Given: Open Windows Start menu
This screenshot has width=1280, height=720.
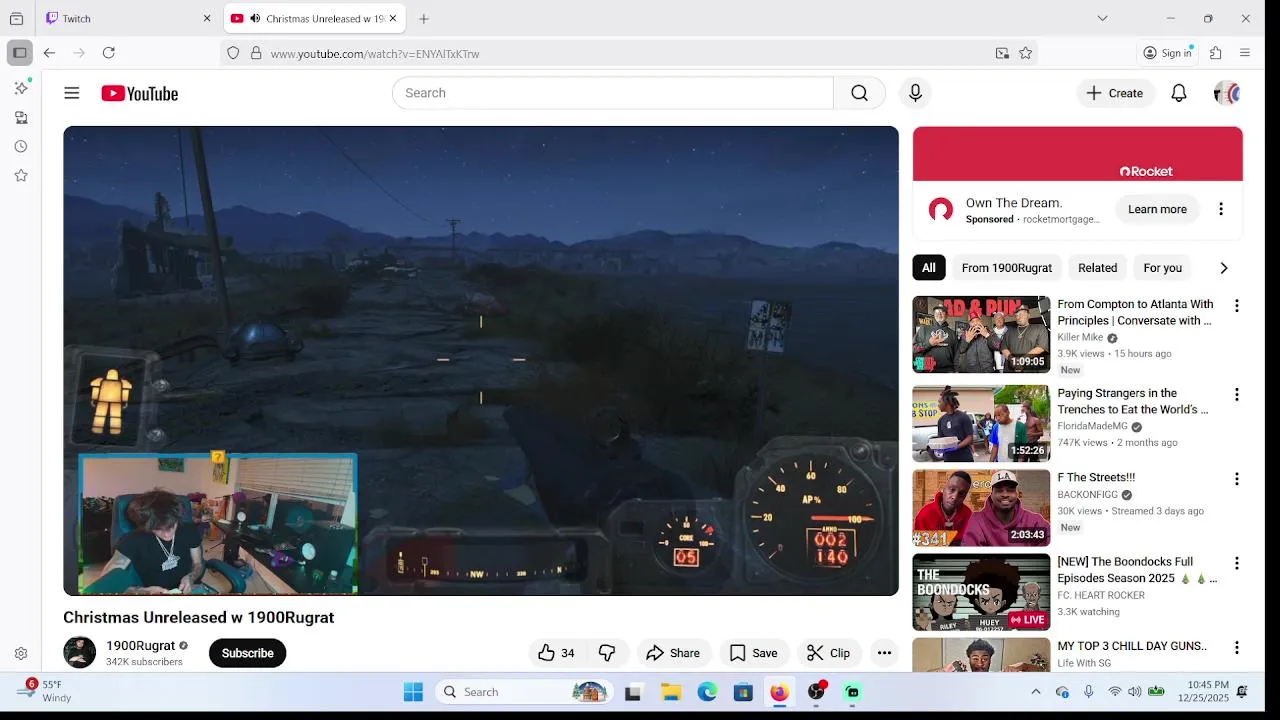Looking at the screenshot, I should [413, 692].
